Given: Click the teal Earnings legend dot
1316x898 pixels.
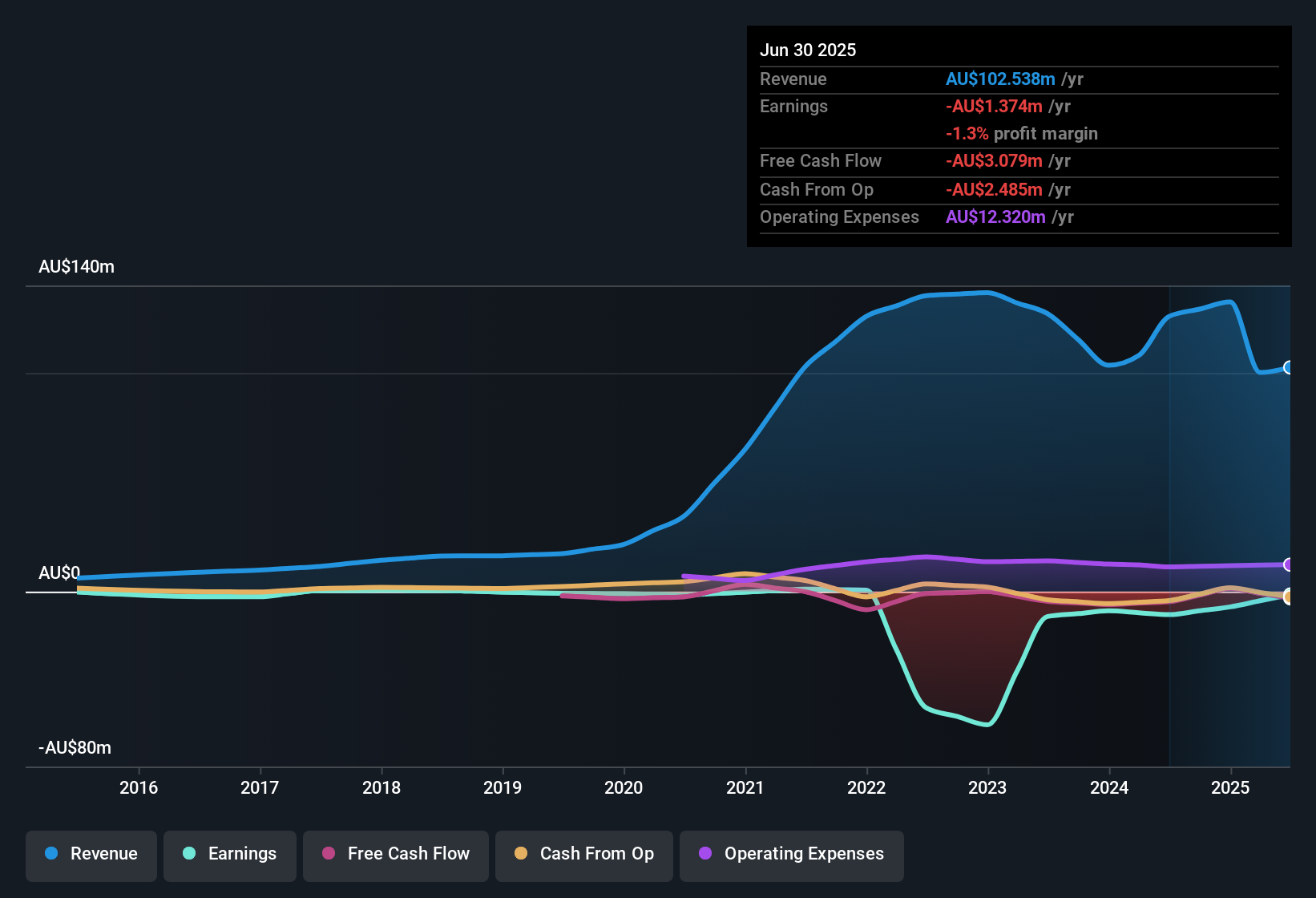Looking at the screenshot, I should (189, 853).
